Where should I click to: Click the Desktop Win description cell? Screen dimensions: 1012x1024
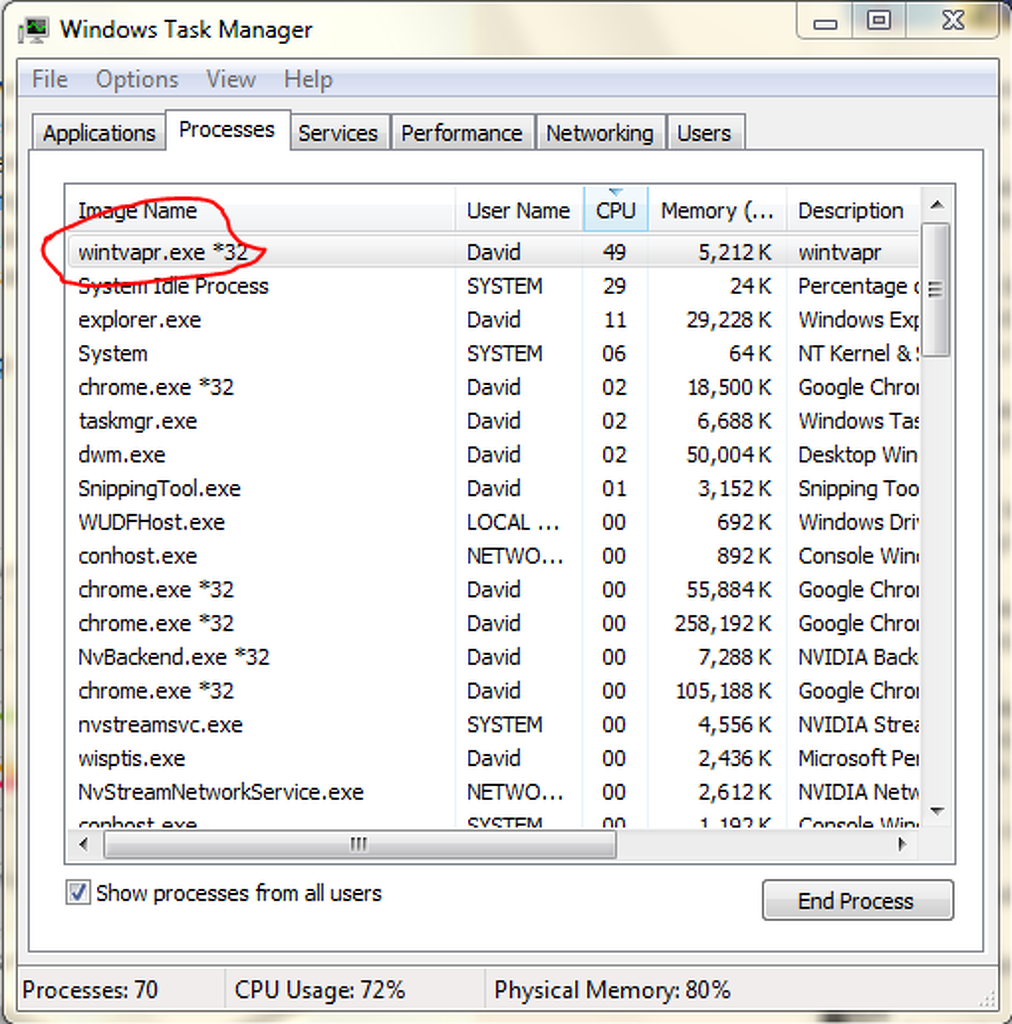coord(858,455)
